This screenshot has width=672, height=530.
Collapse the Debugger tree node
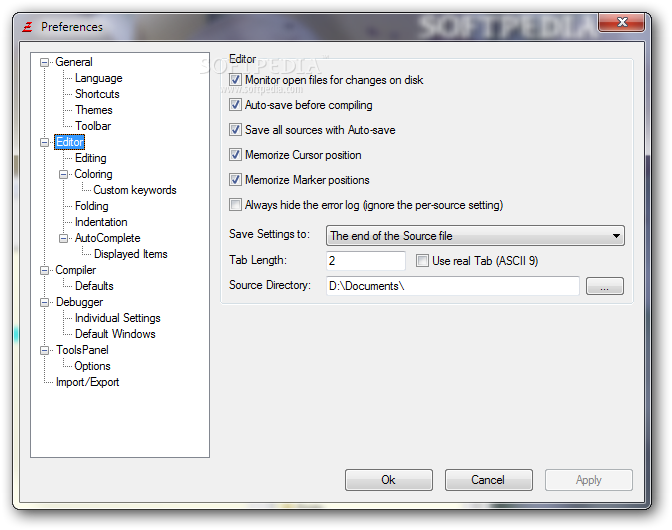pos(44,302)
